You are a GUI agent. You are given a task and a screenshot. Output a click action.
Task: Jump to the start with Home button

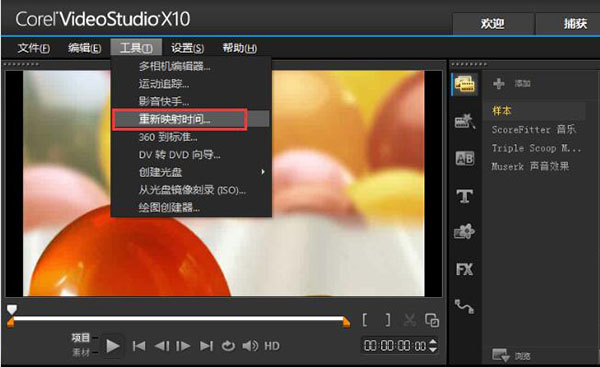(139, 346)
